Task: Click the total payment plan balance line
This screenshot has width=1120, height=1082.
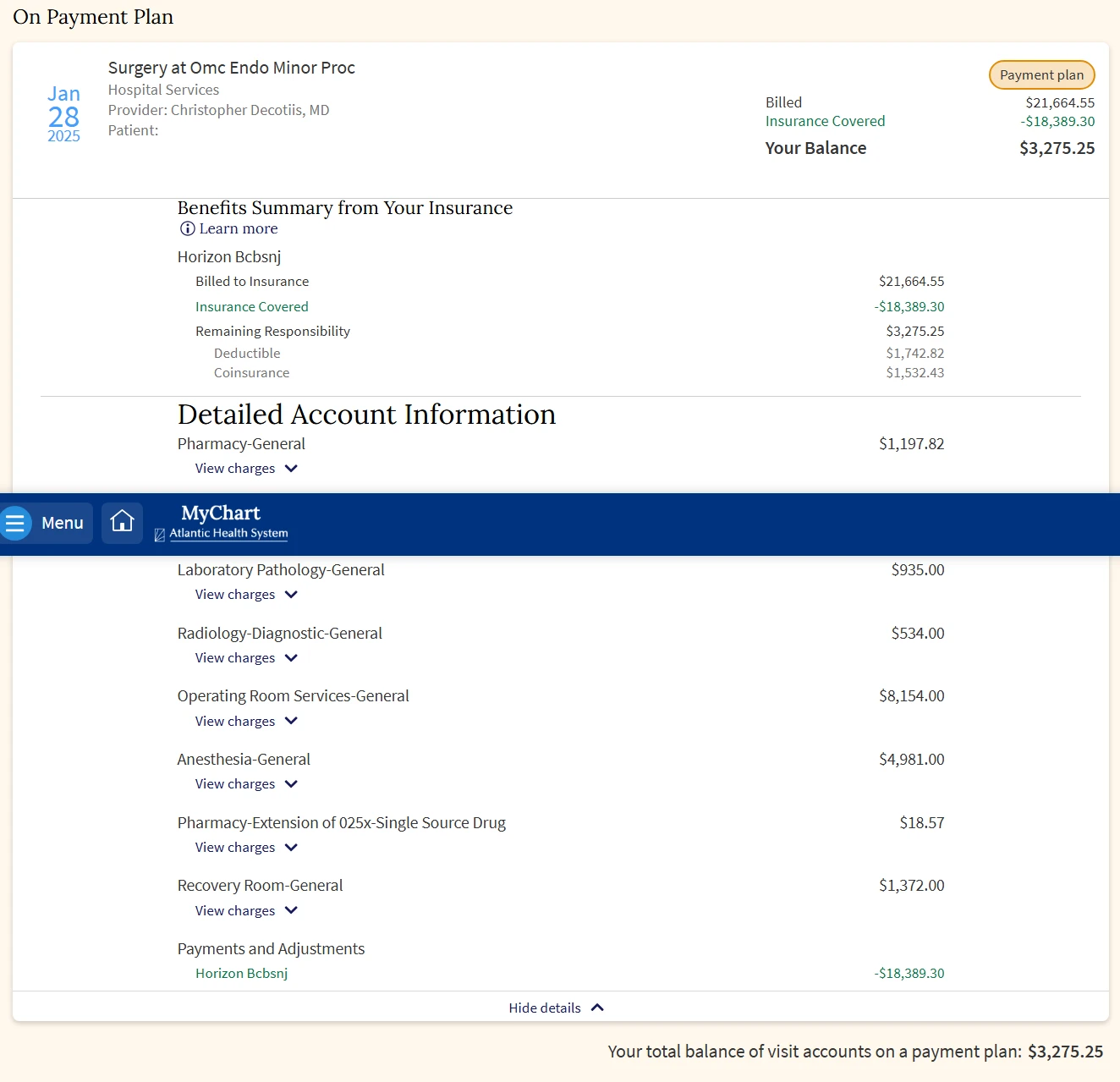Action: point(855,1052)
